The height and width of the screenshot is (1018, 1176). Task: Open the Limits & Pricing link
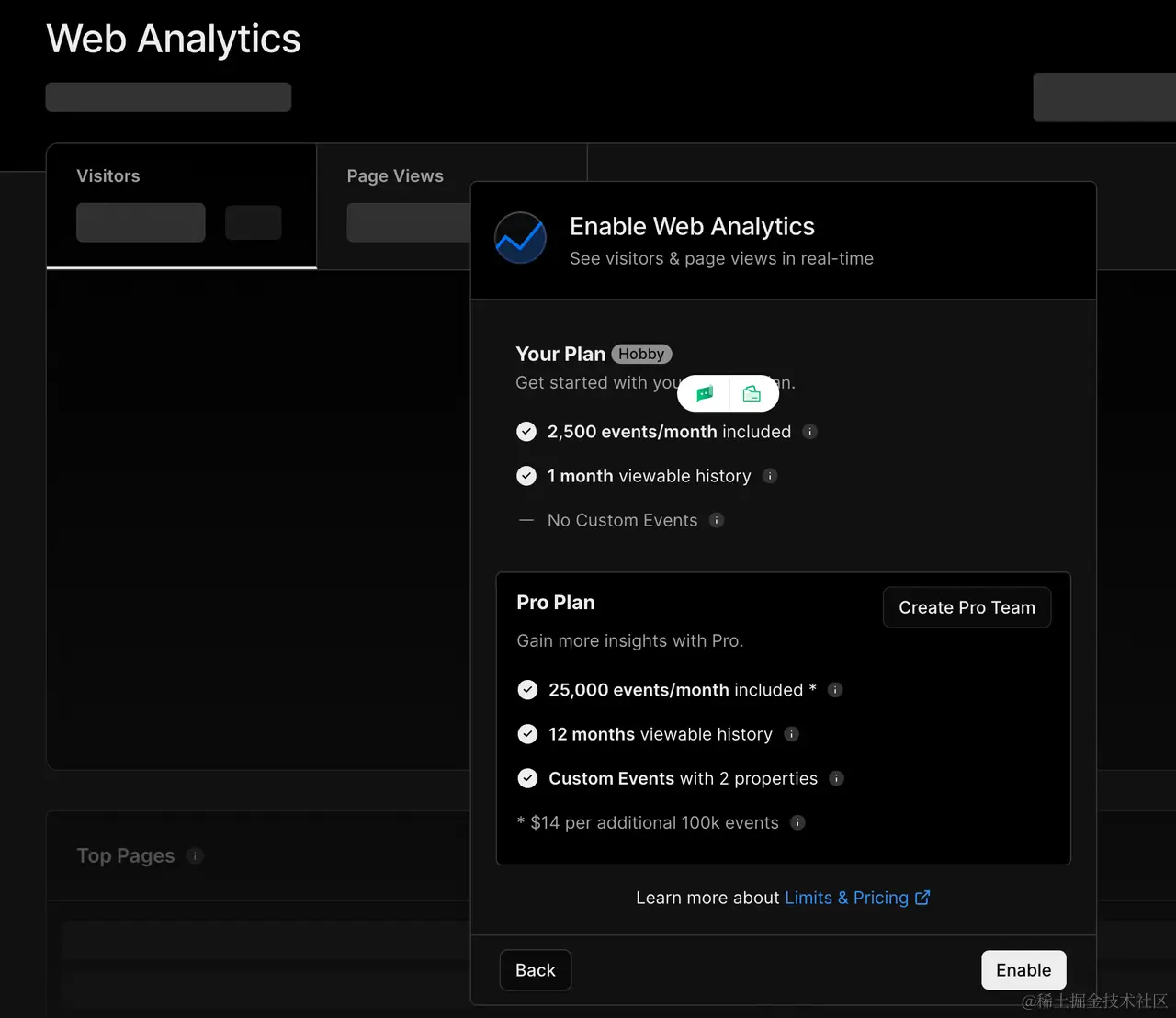pyautogui.click(x=846, y=898)
